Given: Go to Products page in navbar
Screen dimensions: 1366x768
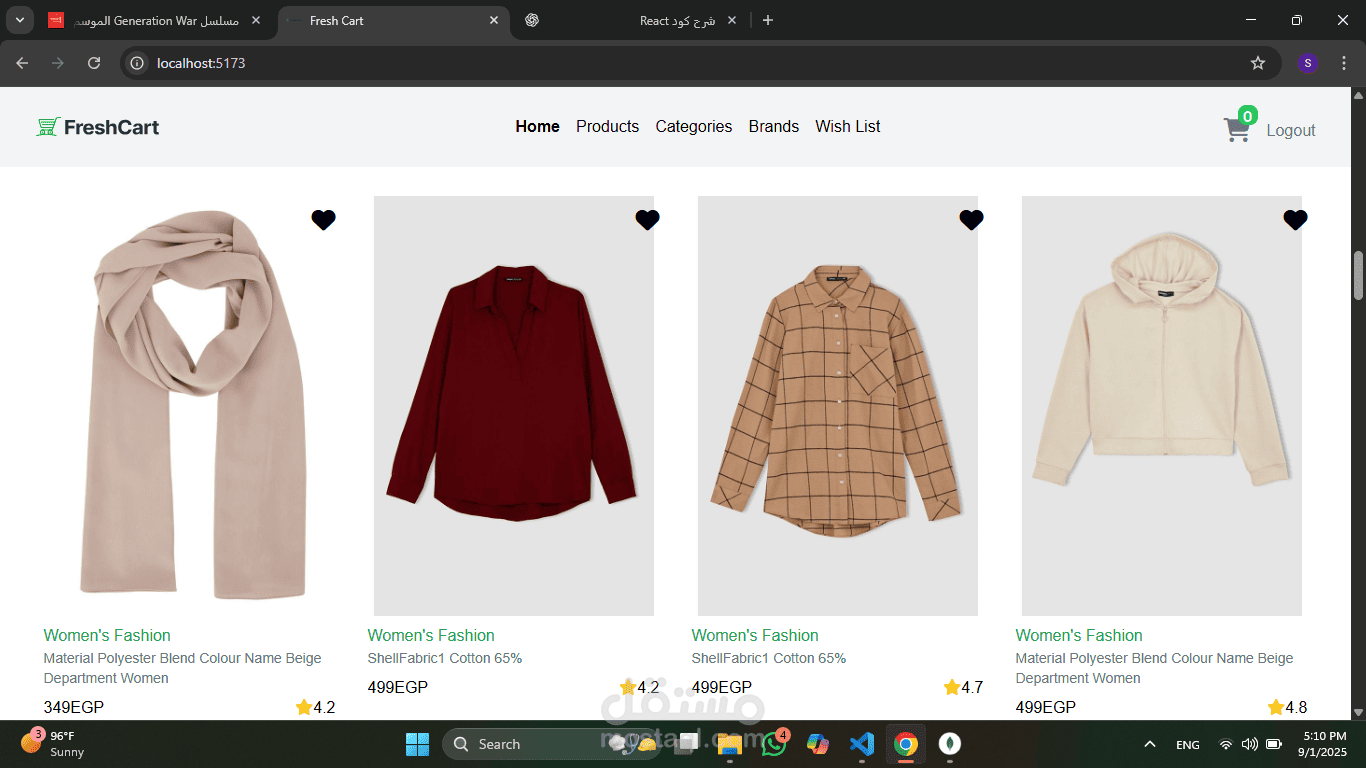Looking at the screenshot, I should (607, 126).
